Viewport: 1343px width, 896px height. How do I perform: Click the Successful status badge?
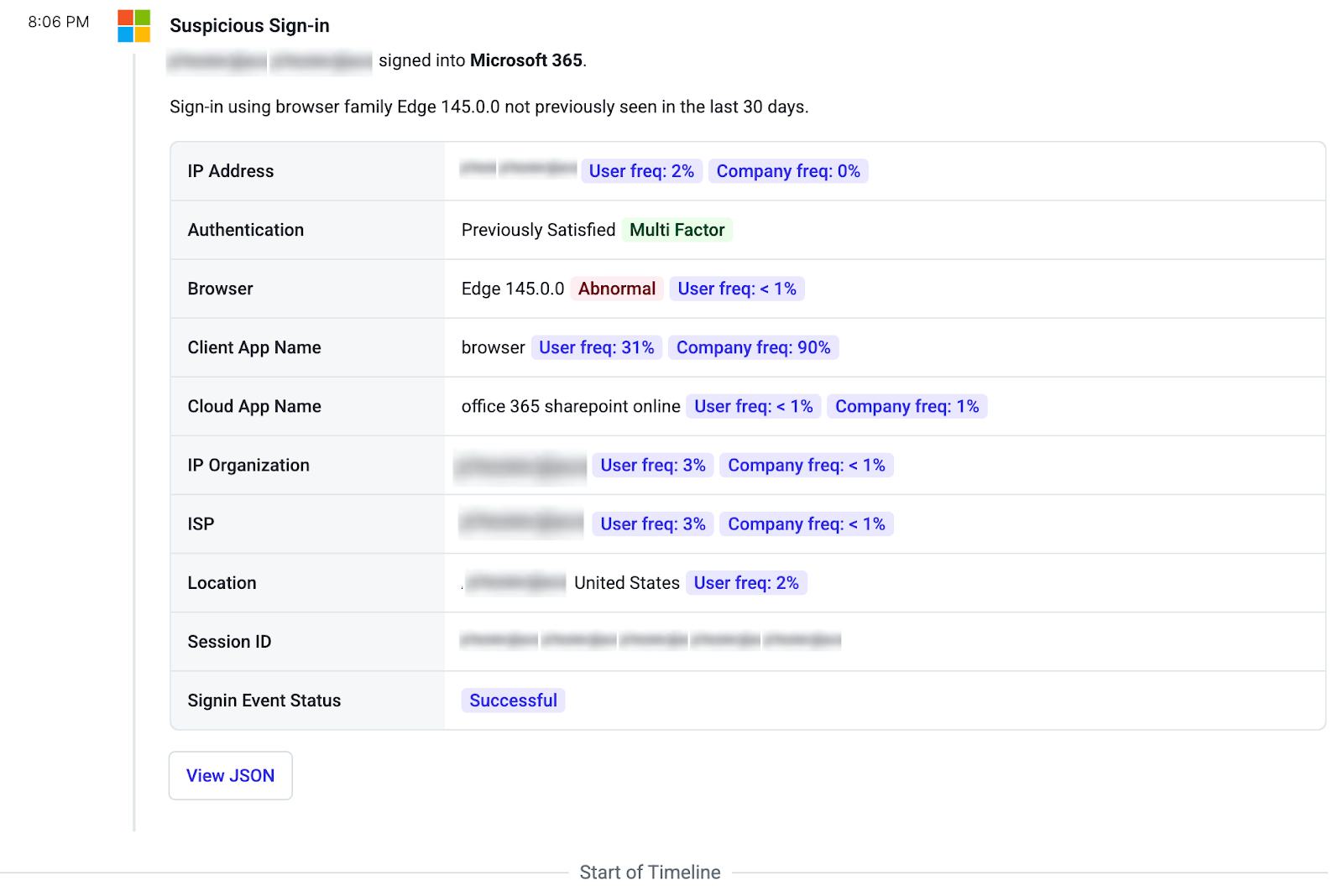[x=513, y=701]
